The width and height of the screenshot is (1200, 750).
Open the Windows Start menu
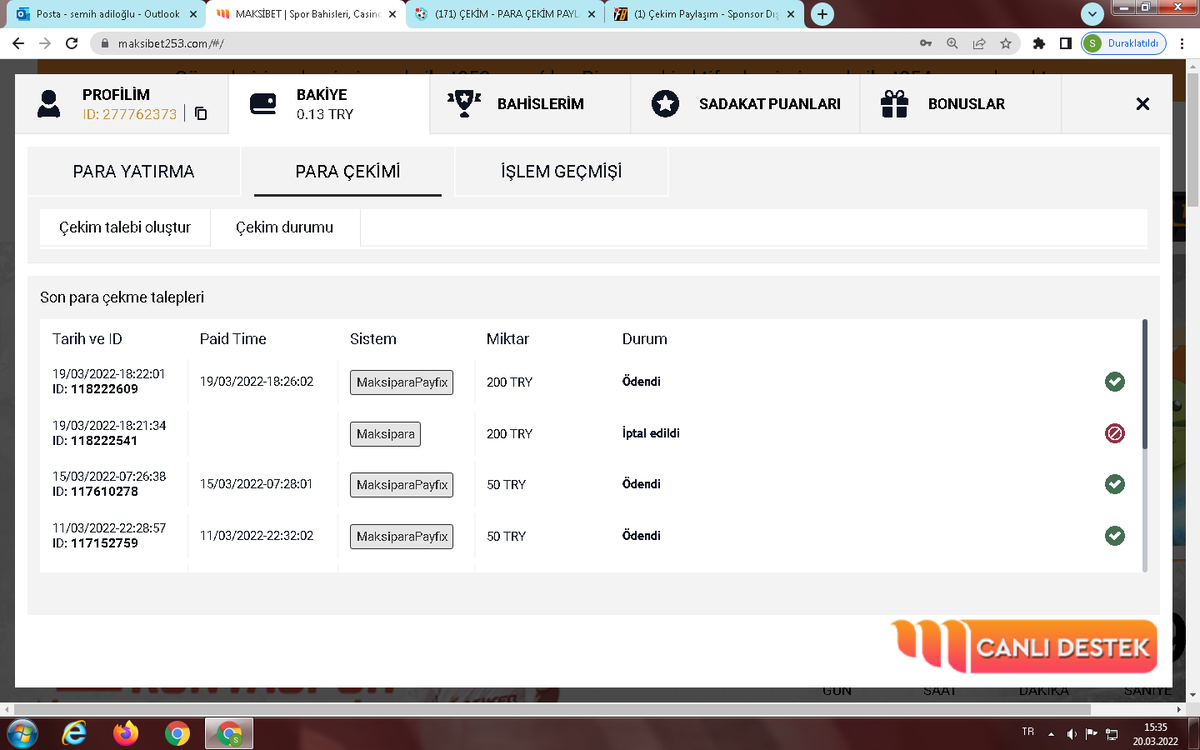[22, 733]
